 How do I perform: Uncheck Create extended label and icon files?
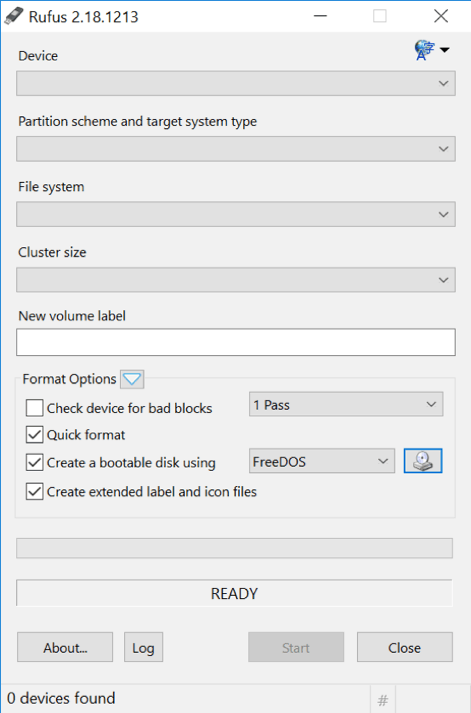click(35, 492)
